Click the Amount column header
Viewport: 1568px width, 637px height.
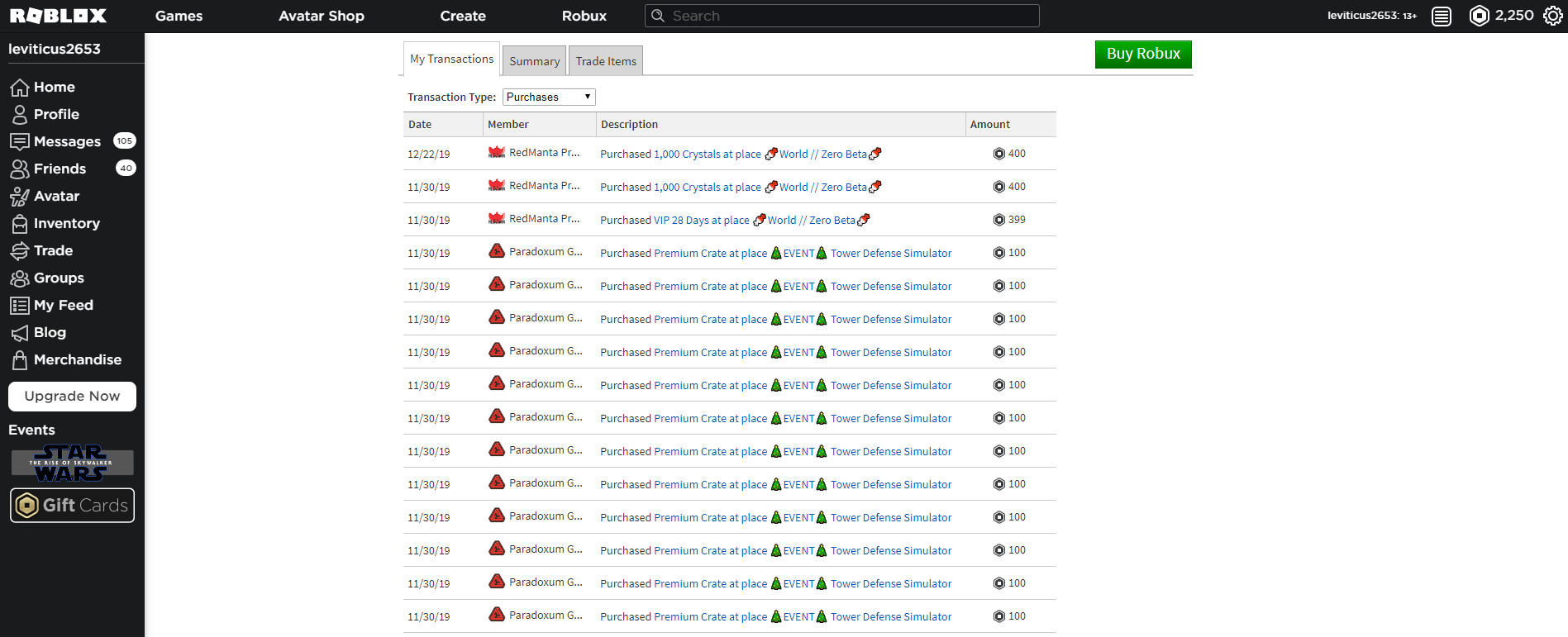pyautogui.click(x=1011, y=125)
